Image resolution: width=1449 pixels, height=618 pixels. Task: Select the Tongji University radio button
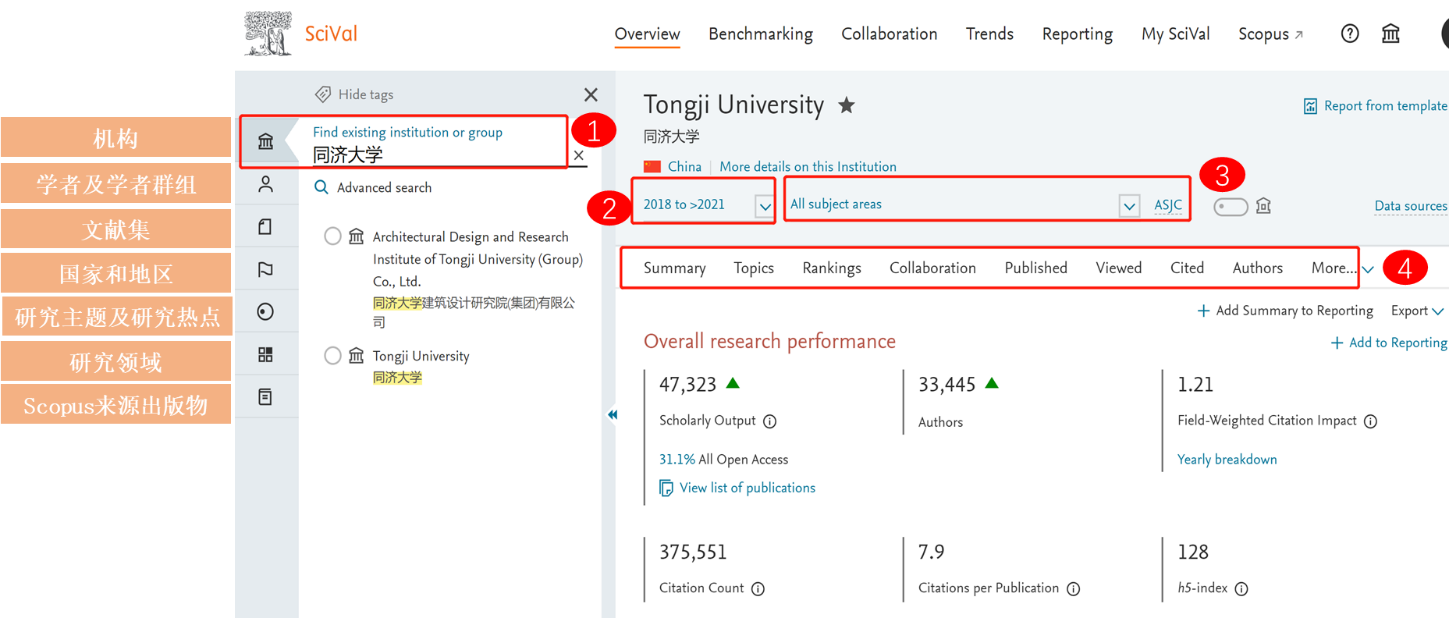coord(333,356)
